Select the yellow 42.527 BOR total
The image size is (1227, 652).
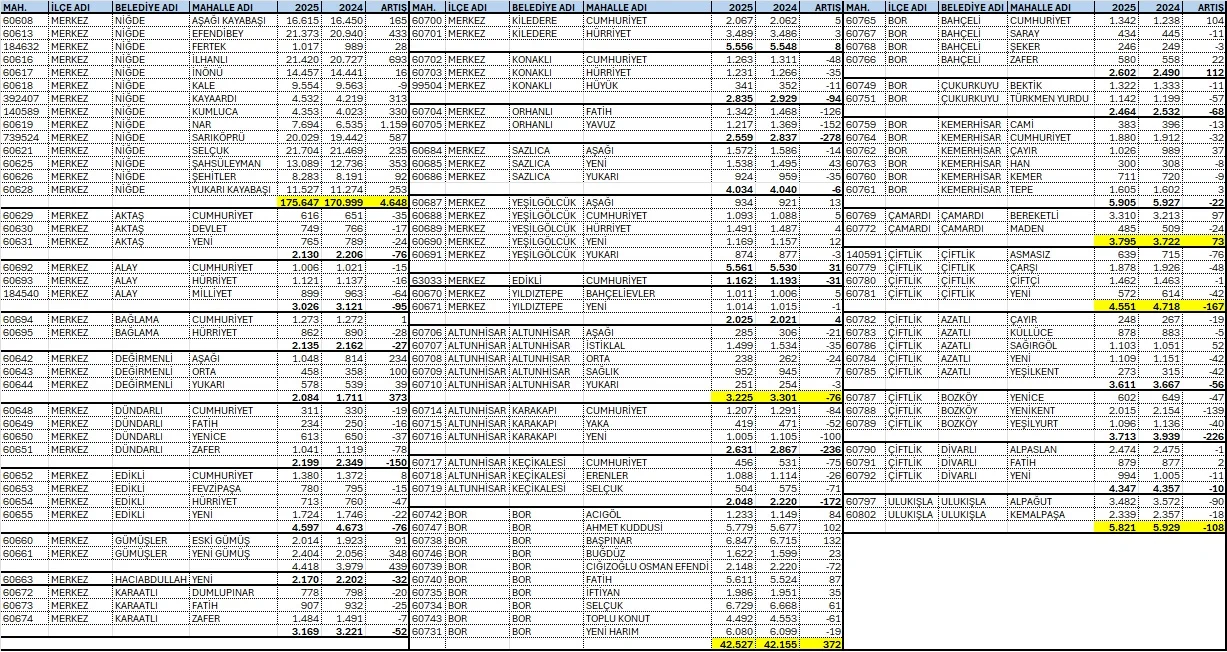point(736,643)
